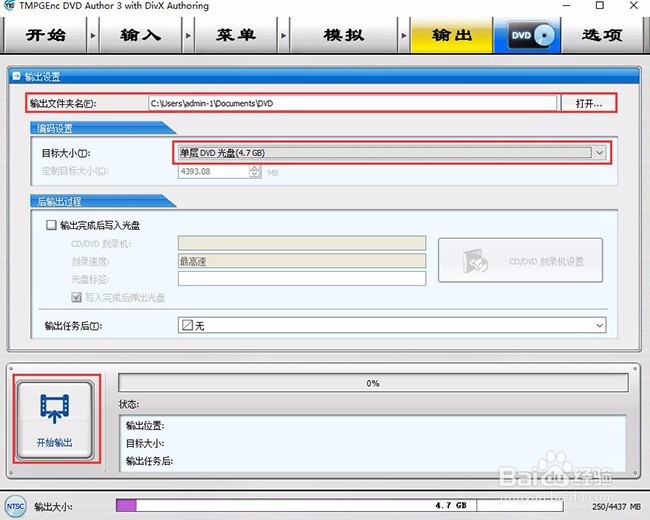Click the 输出设置 panel header icon
Screen dimensions: 650x520
(x=16, y=76)
